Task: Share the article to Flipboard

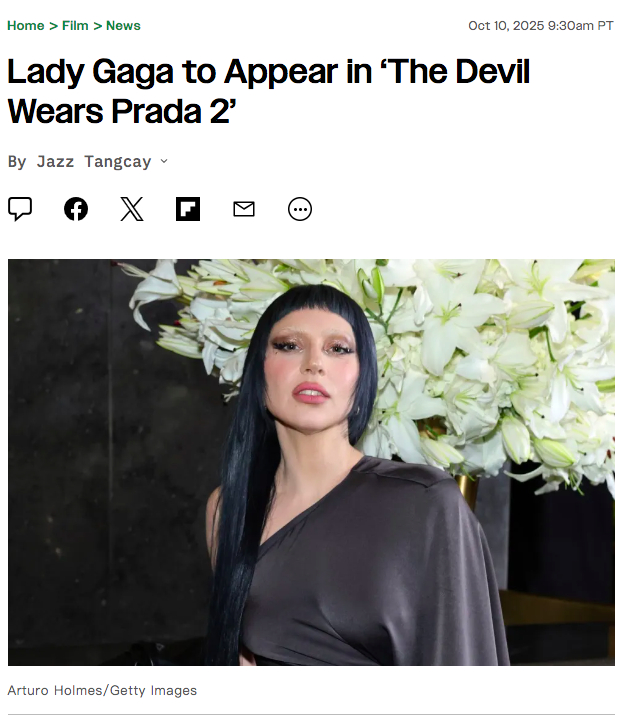Action: [x=188, y=209]
